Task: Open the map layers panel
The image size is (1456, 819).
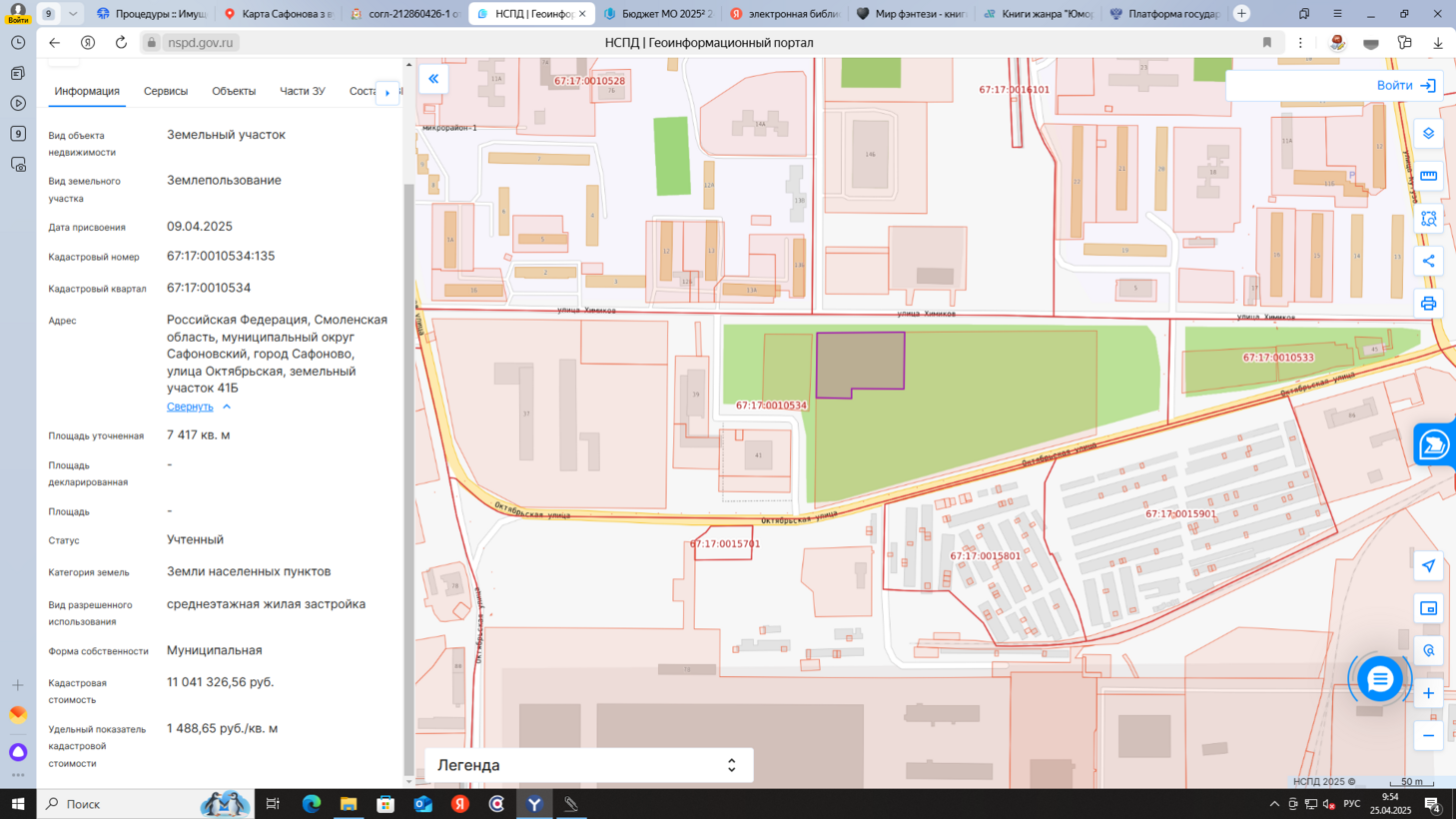Action: [1428, 134]
